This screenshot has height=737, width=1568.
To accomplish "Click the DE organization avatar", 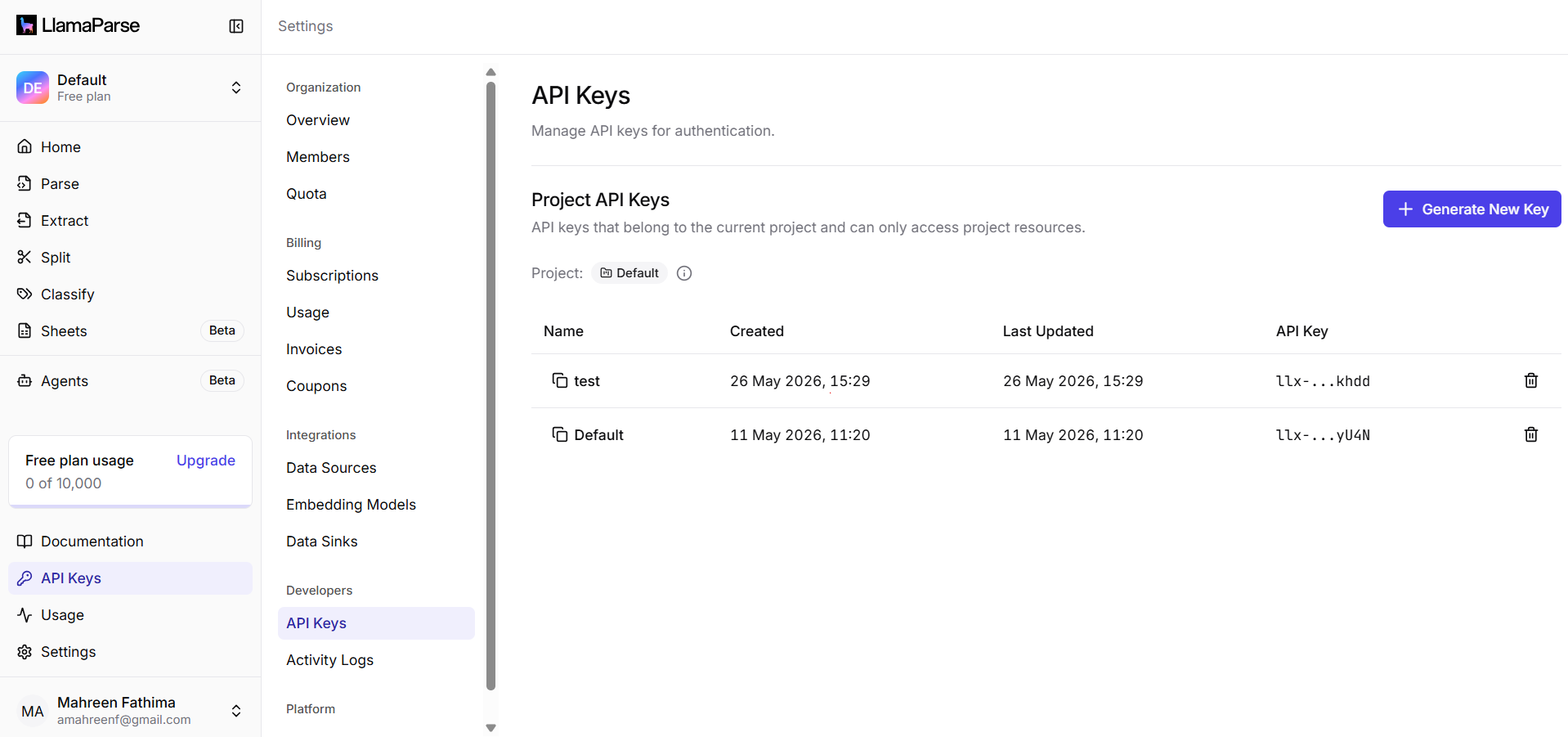I will click(x=33, y=88).
